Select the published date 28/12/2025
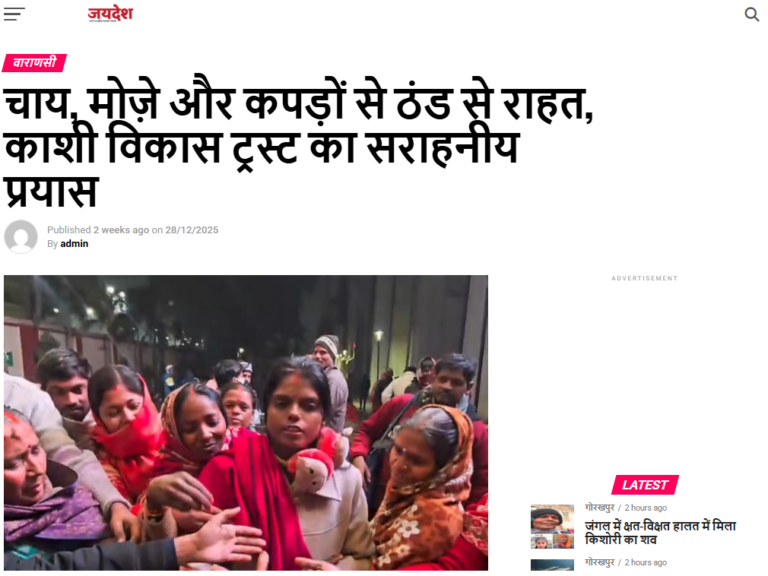 click(192, 230)
